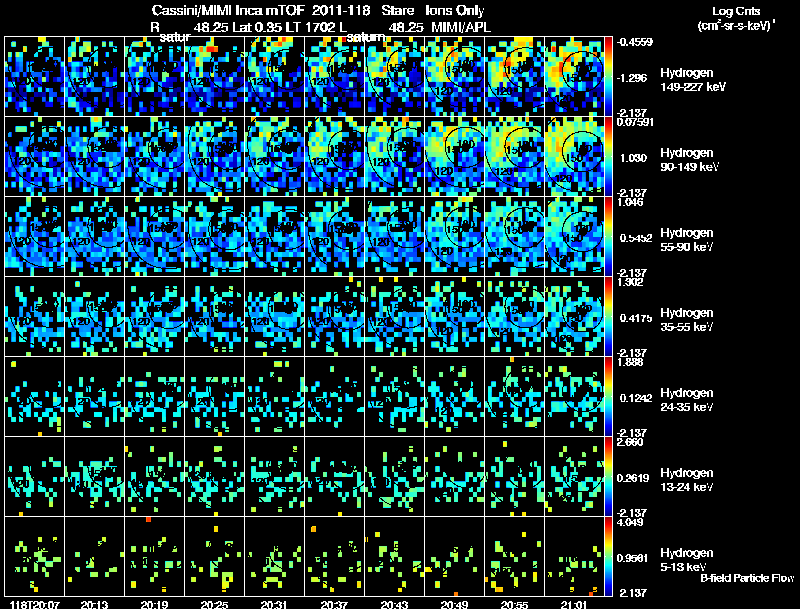Click the Hydrogen 55-90 keV panel at 20:55
800x609 pixels.
click(x=515, y=237)
